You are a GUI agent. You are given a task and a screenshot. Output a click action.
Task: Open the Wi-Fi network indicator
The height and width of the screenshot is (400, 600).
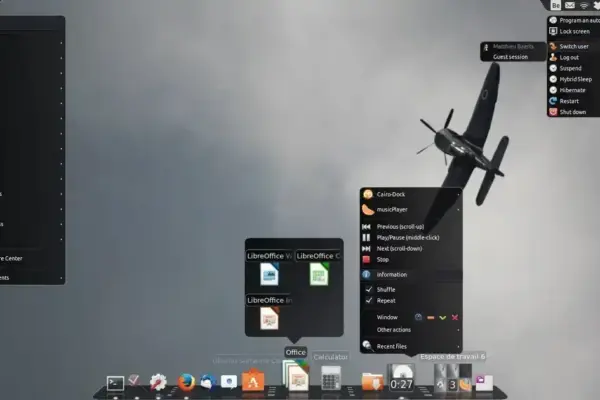coord(584,5)
